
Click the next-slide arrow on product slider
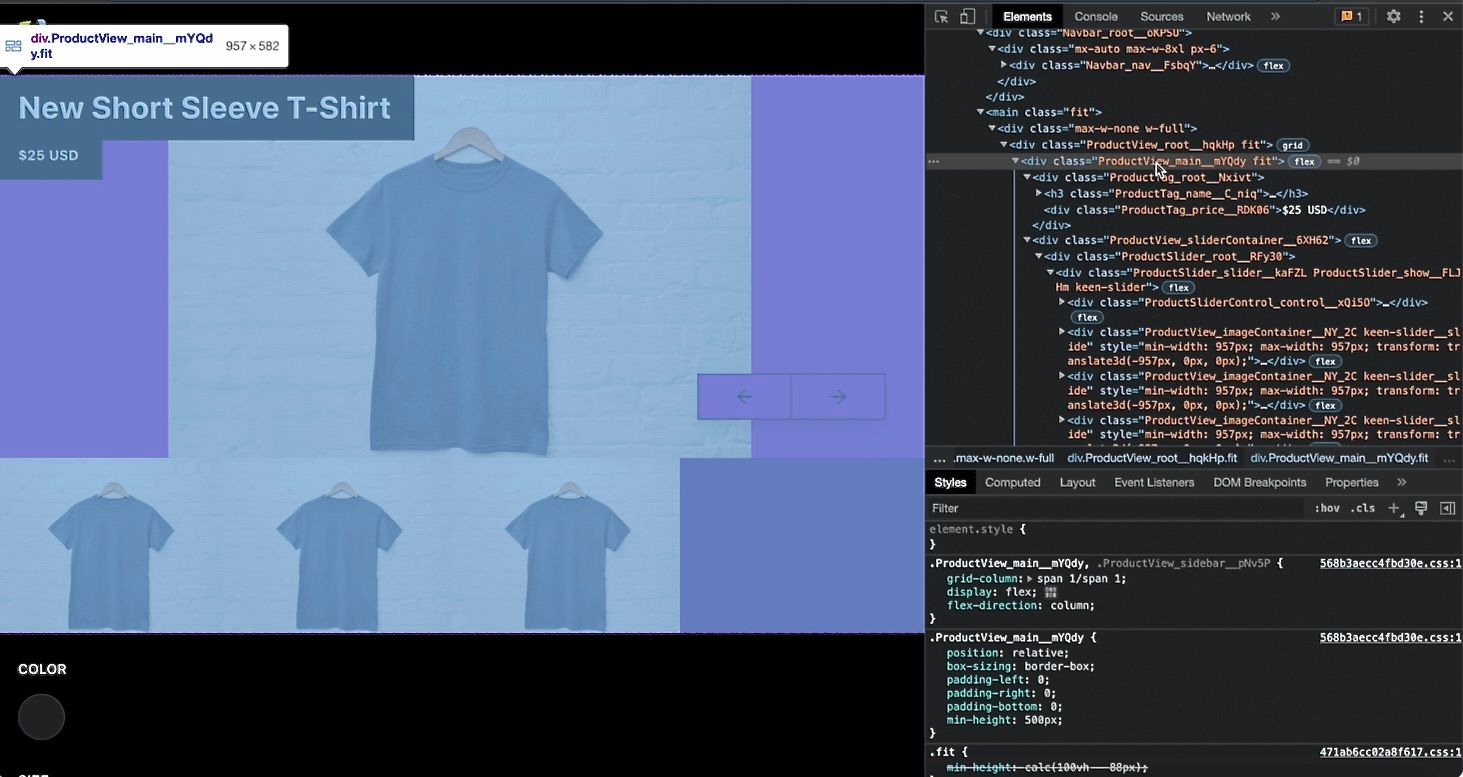[838, 396]
